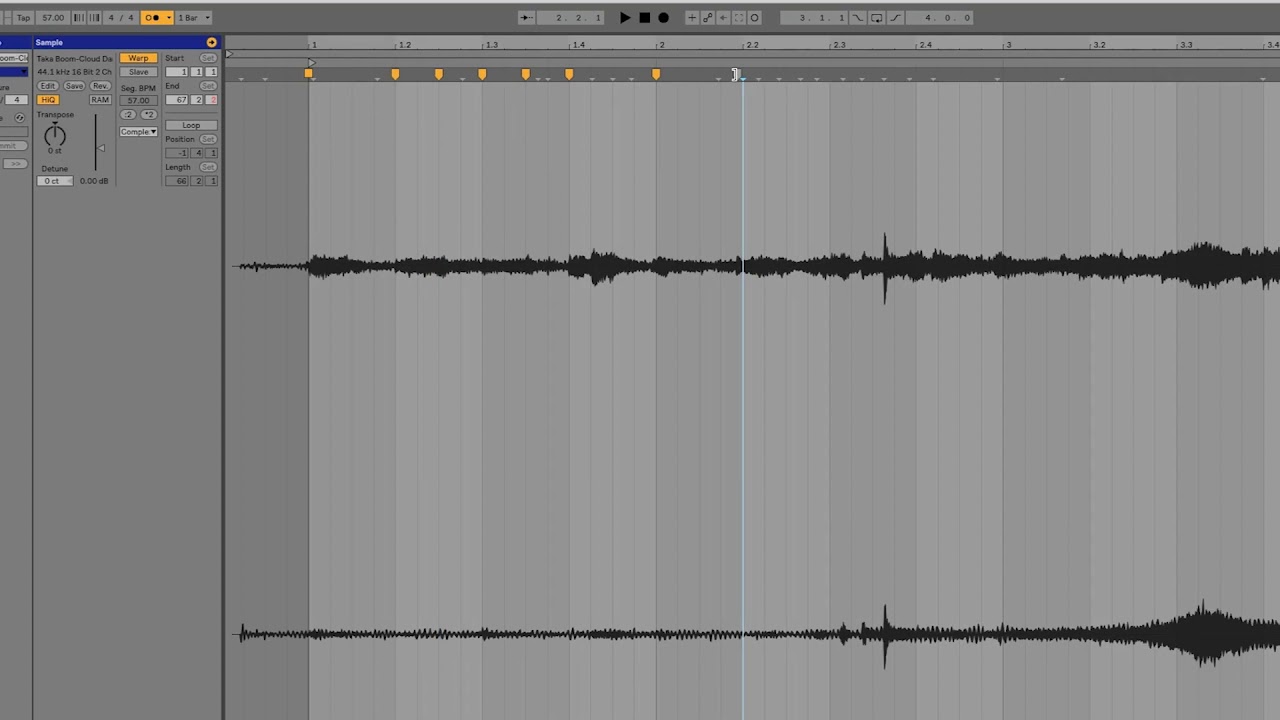Click the Tap tempo button
The image size is (1280, 720).
click(x=23, y=17)
